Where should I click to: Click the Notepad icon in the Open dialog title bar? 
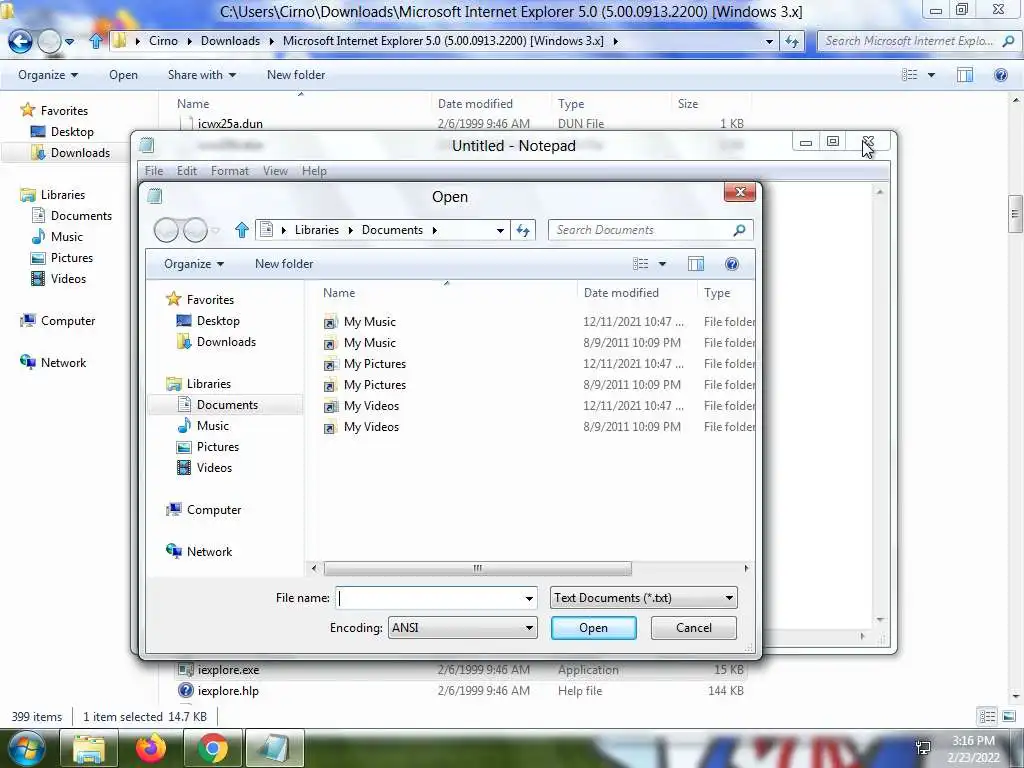[x=155, y=196]
